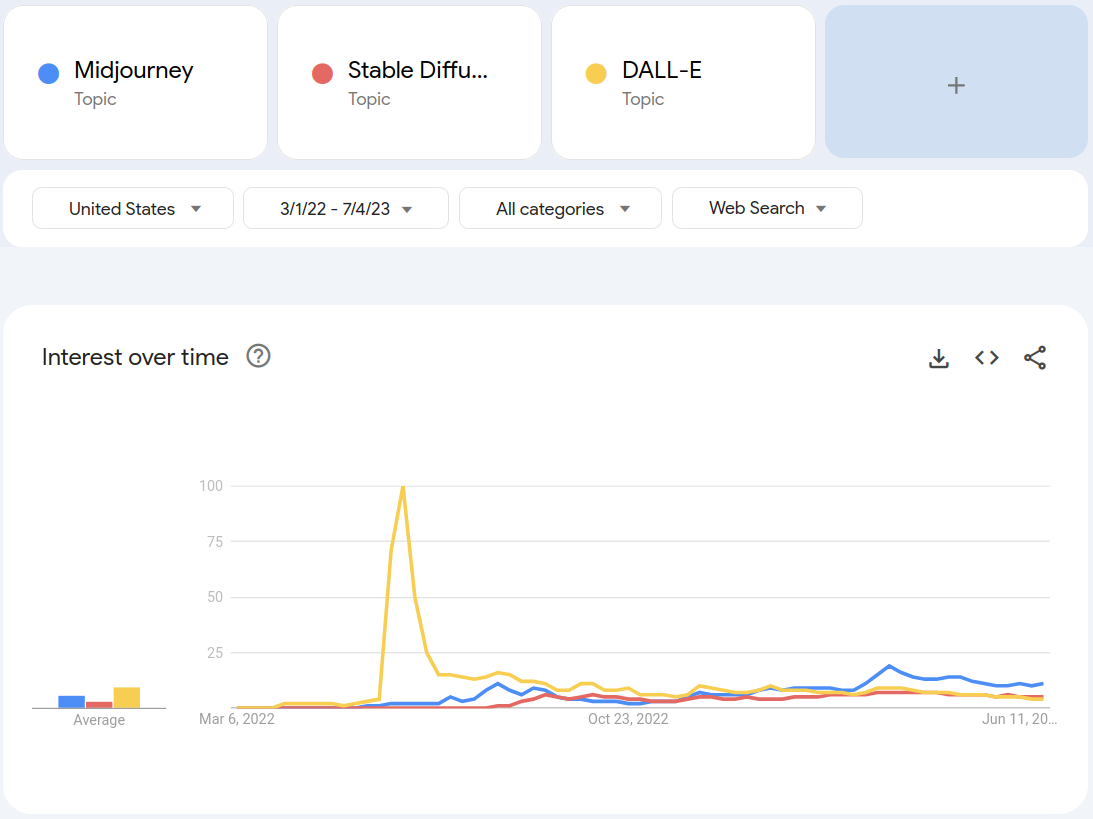
Task: Open the United States region dropdown
Action: coord(133,208)
